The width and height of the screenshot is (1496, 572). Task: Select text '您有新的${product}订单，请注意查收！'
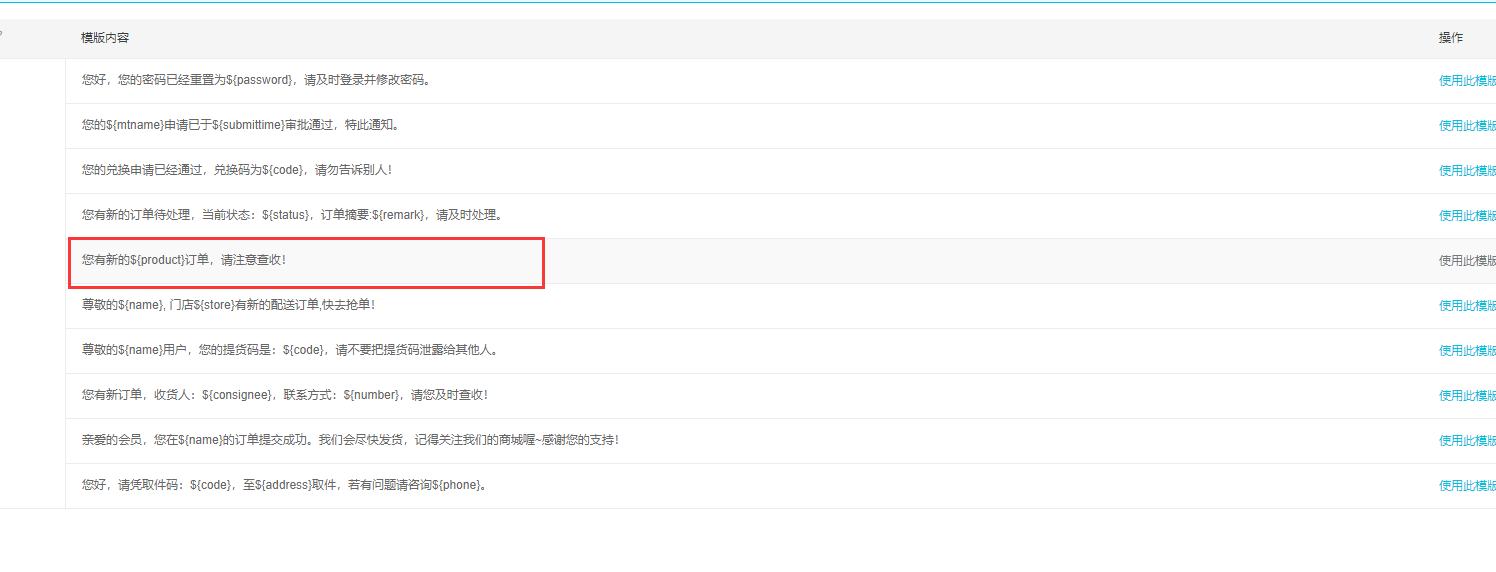click(184, 260)
